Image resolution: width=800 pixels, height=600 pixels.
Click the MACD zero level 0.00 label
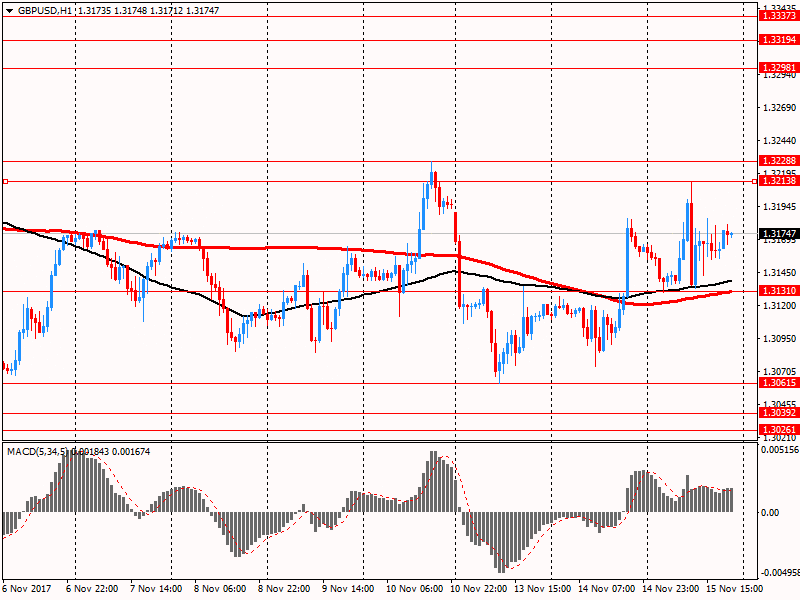point(770,513)
